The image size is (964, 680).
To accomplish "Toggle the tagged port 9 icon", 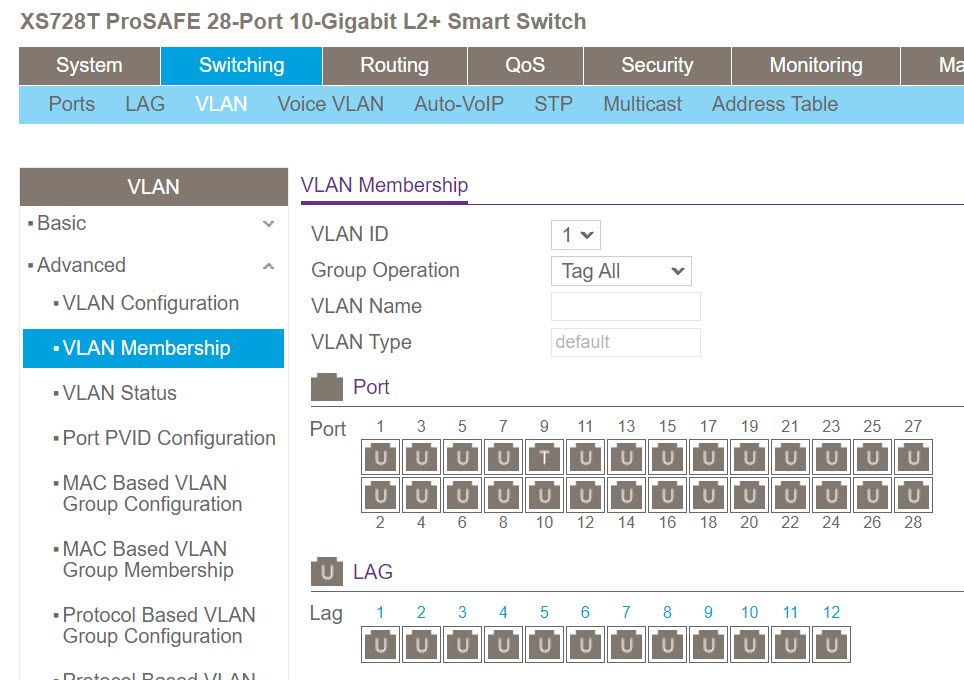I will pyautogui.click(x=544, y=457).
